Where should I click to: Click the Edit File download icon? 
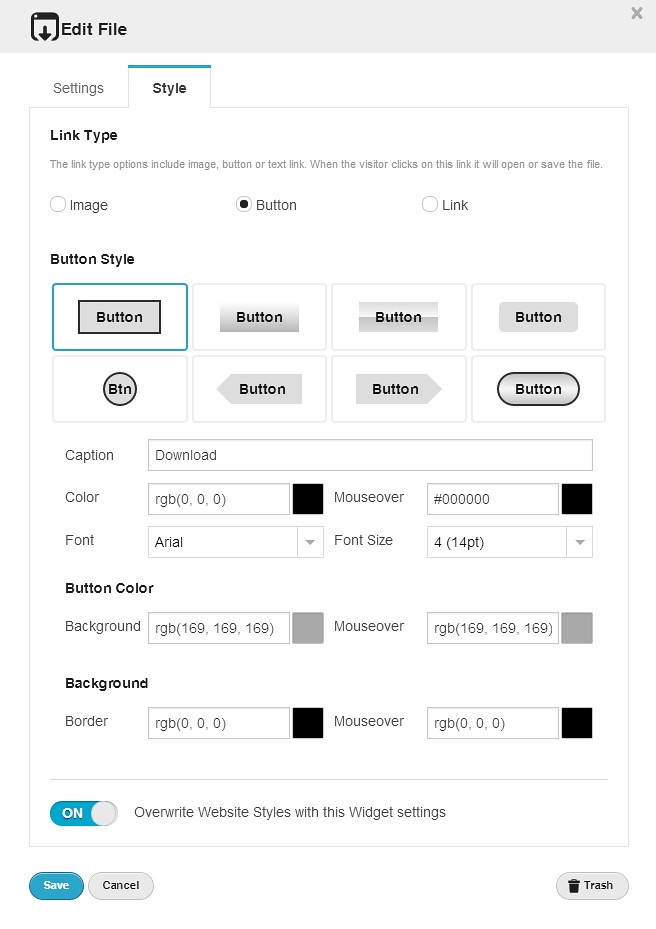pos(44,28)
